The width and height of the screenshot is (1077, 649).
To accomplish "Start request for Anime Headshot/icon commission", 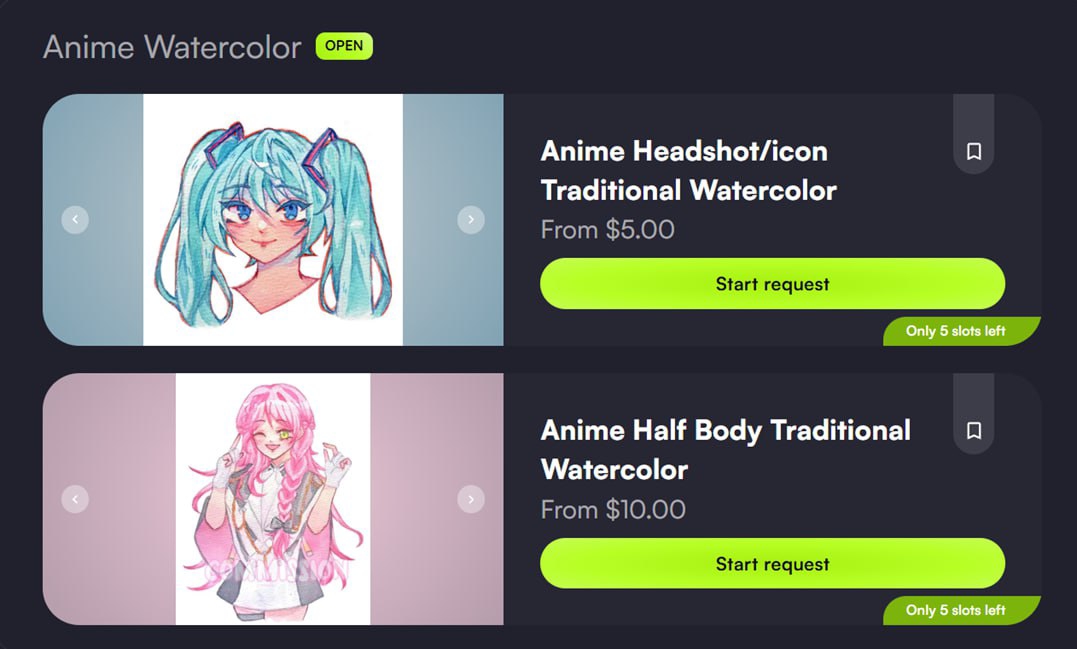I will pos(772,284).
